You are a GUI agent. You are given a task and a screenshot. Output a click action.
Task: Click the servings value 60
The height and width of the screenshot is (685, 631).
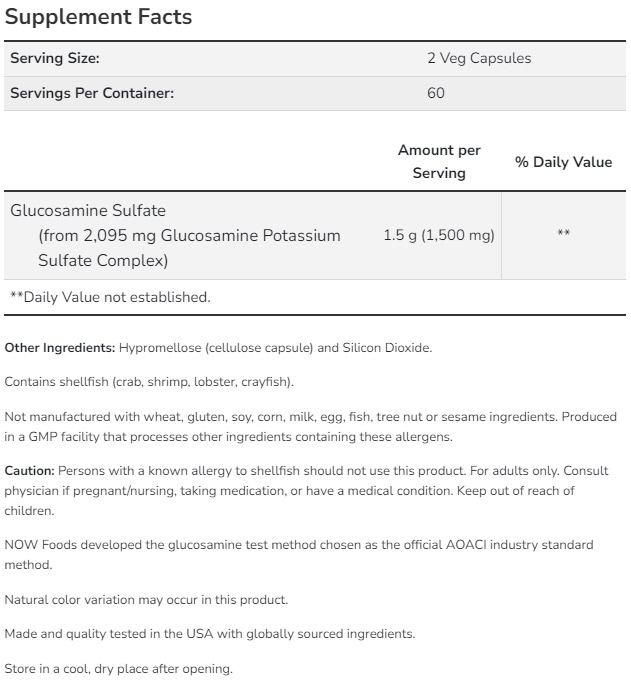click(435, 93)
